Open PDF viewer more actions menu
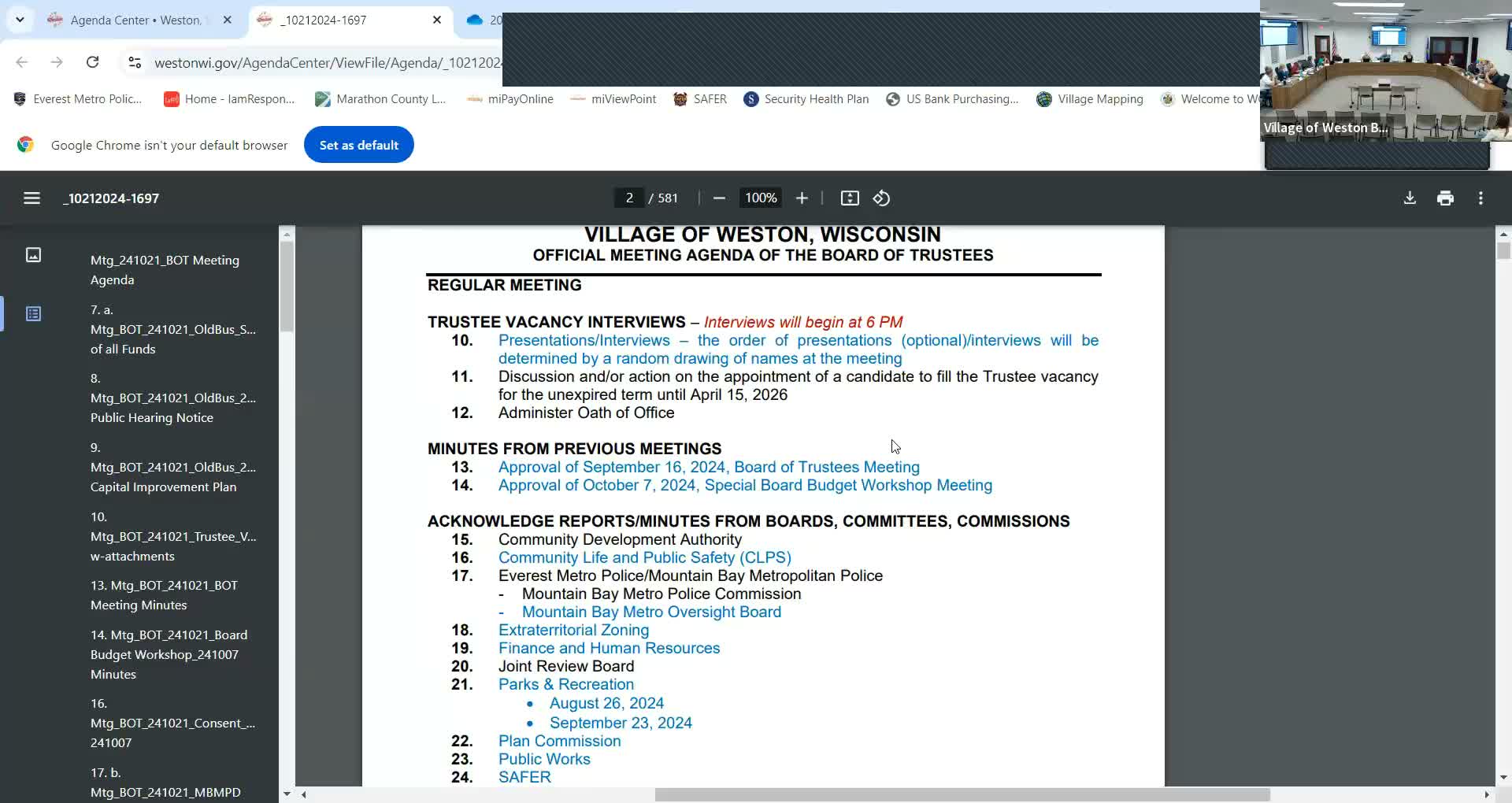 pos(1480,198)
